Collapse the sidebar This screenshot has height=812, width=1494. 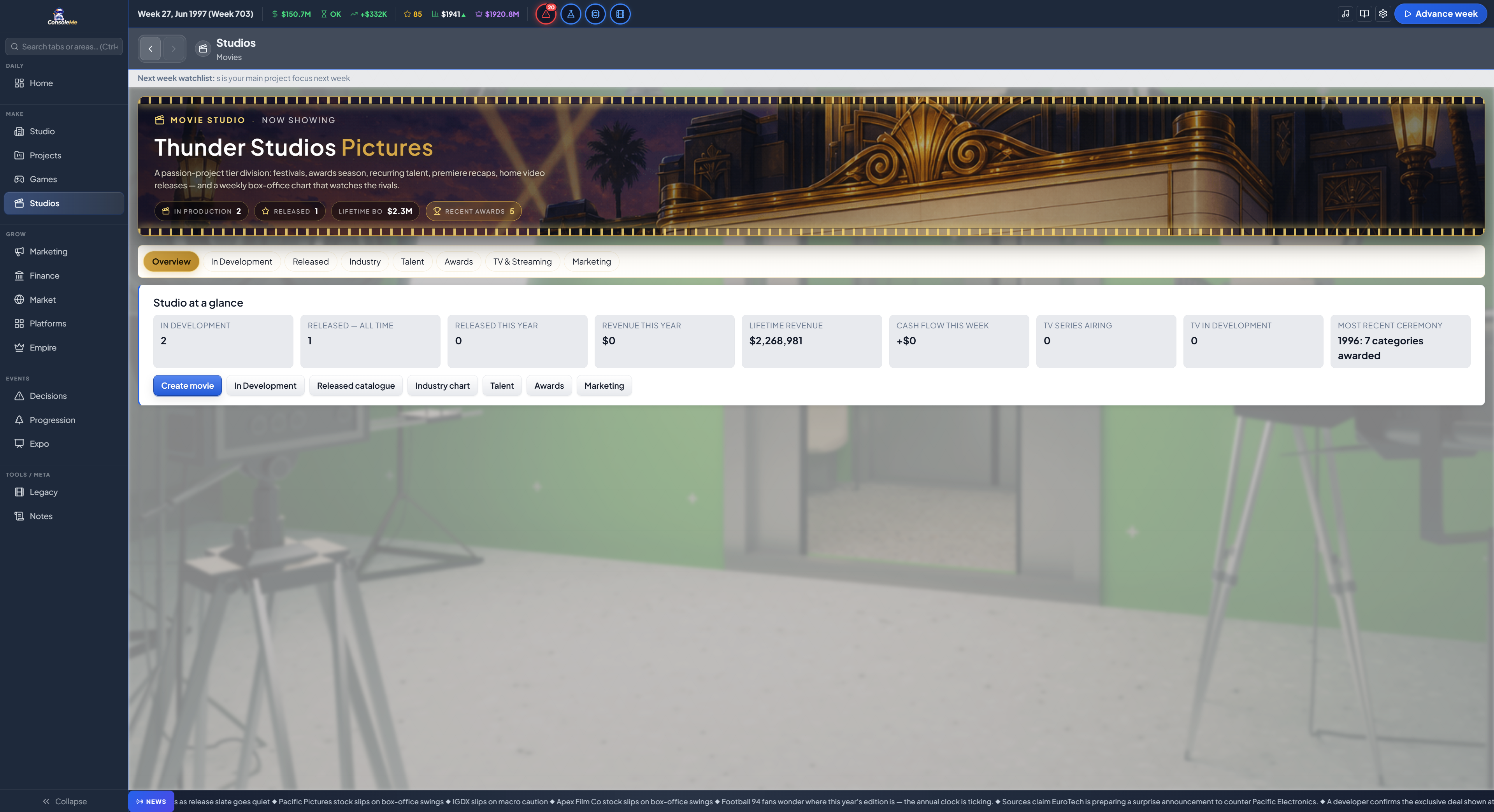(x=64, y=801)
